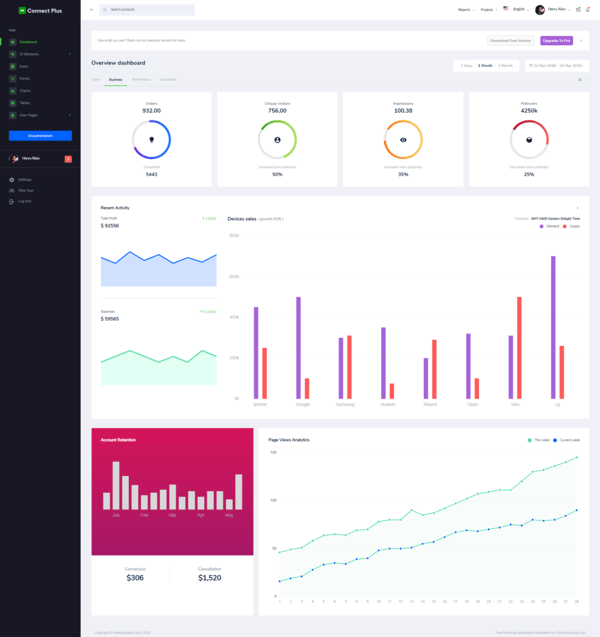Click the Search products field

[x=150, y=9]
